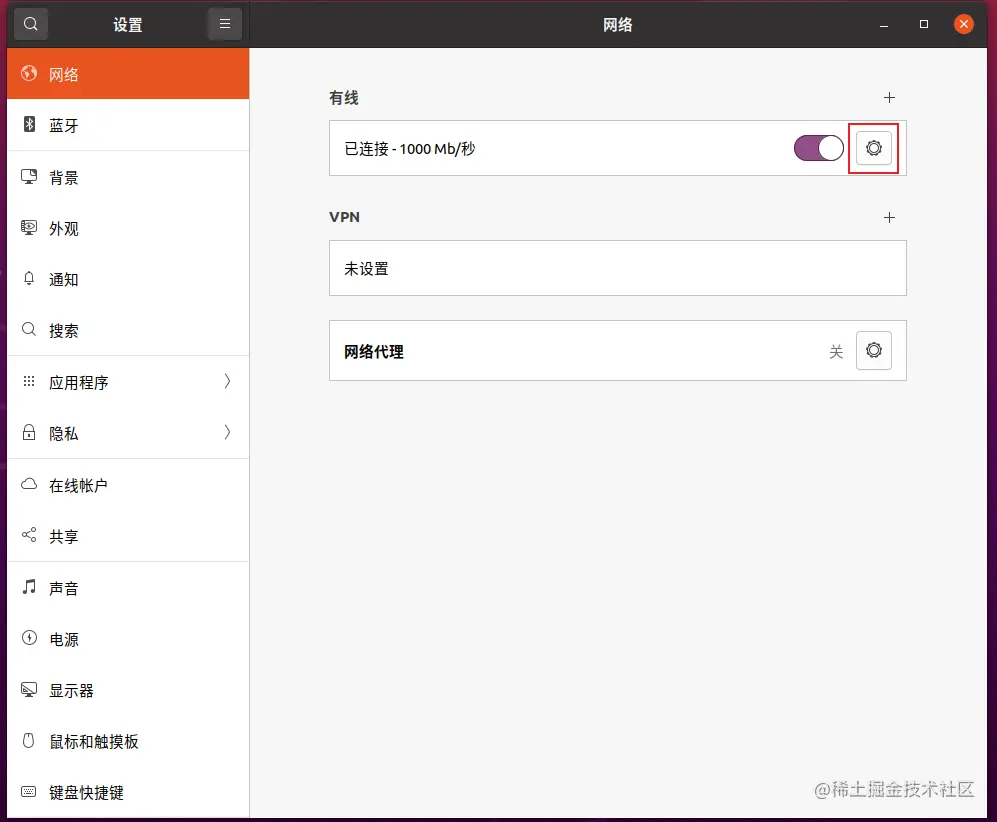
Task: Click the magnifier icon beside 搜索
Action: (29, 329)
